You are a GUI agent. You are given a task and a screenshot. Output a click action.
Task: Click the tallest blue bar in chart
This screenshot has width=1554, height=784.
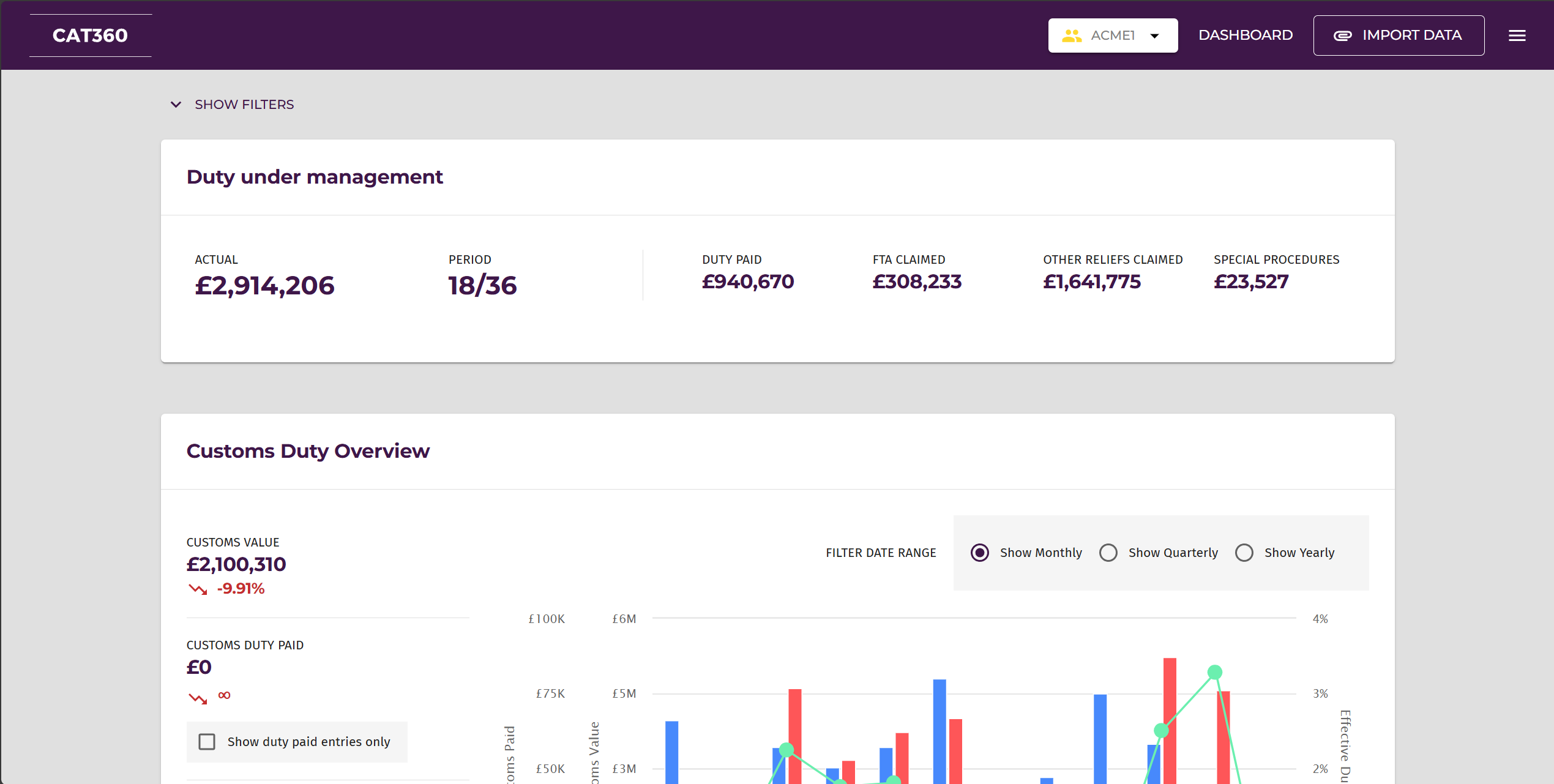[x=939, y=728]
